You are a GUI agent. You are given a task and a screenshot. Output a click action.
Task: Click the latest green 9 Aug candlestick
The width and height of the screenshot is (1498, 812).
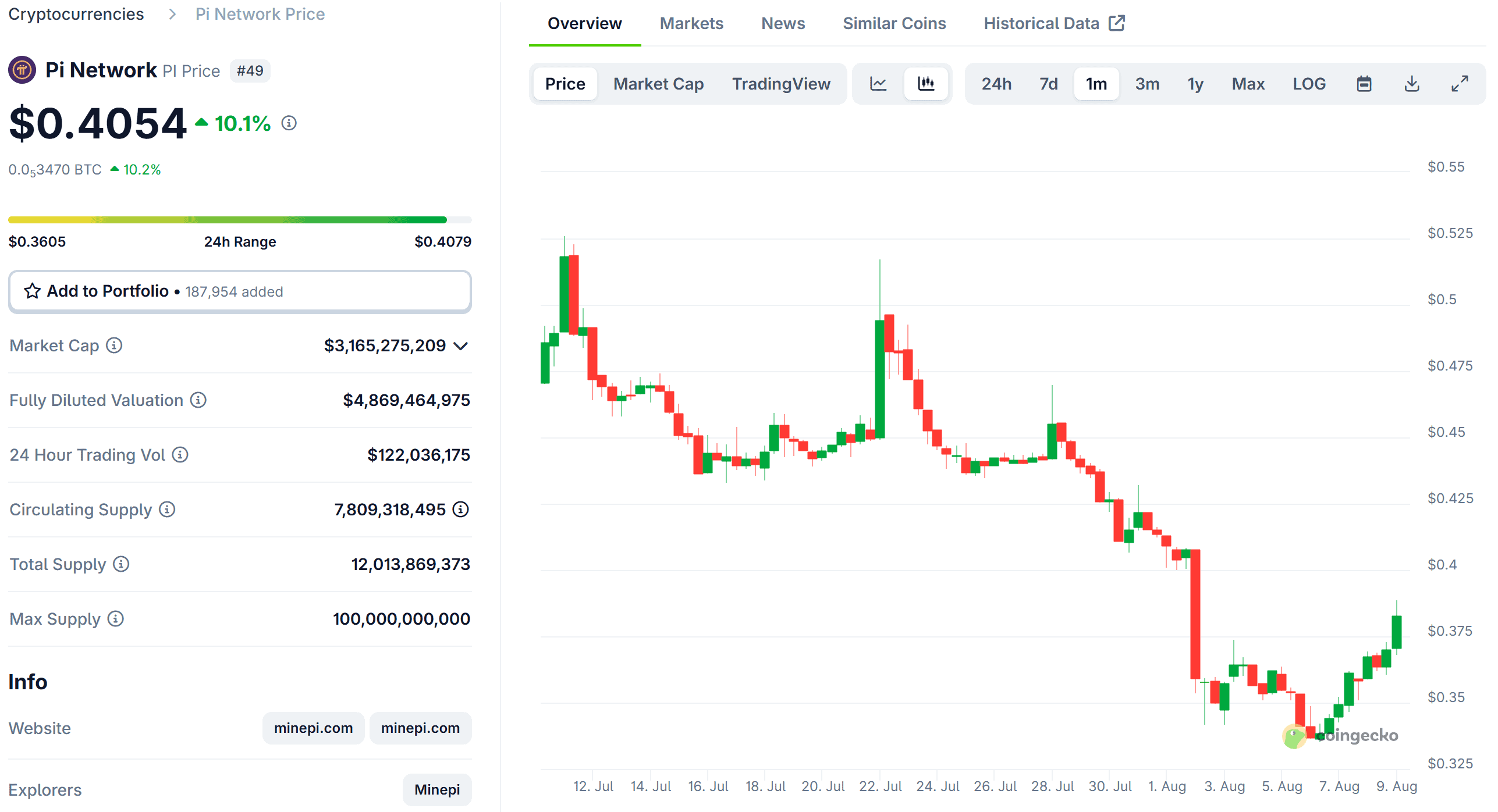pos(1396,632)
